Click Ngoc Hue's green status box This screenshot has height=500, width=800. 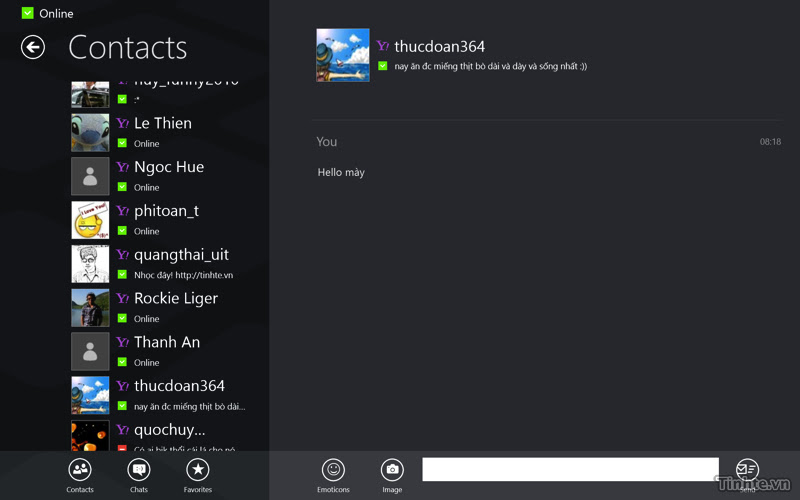click(x=122, y=187)
